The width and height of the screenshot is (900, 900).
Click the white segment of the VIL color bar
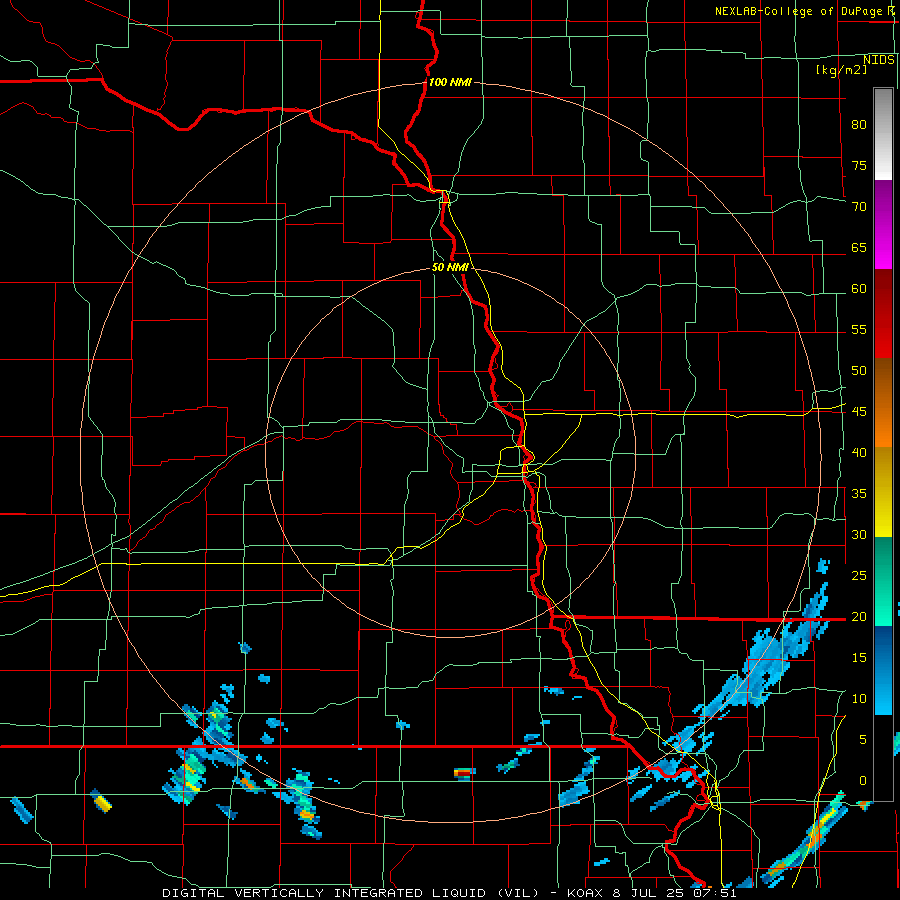[883, 134]
